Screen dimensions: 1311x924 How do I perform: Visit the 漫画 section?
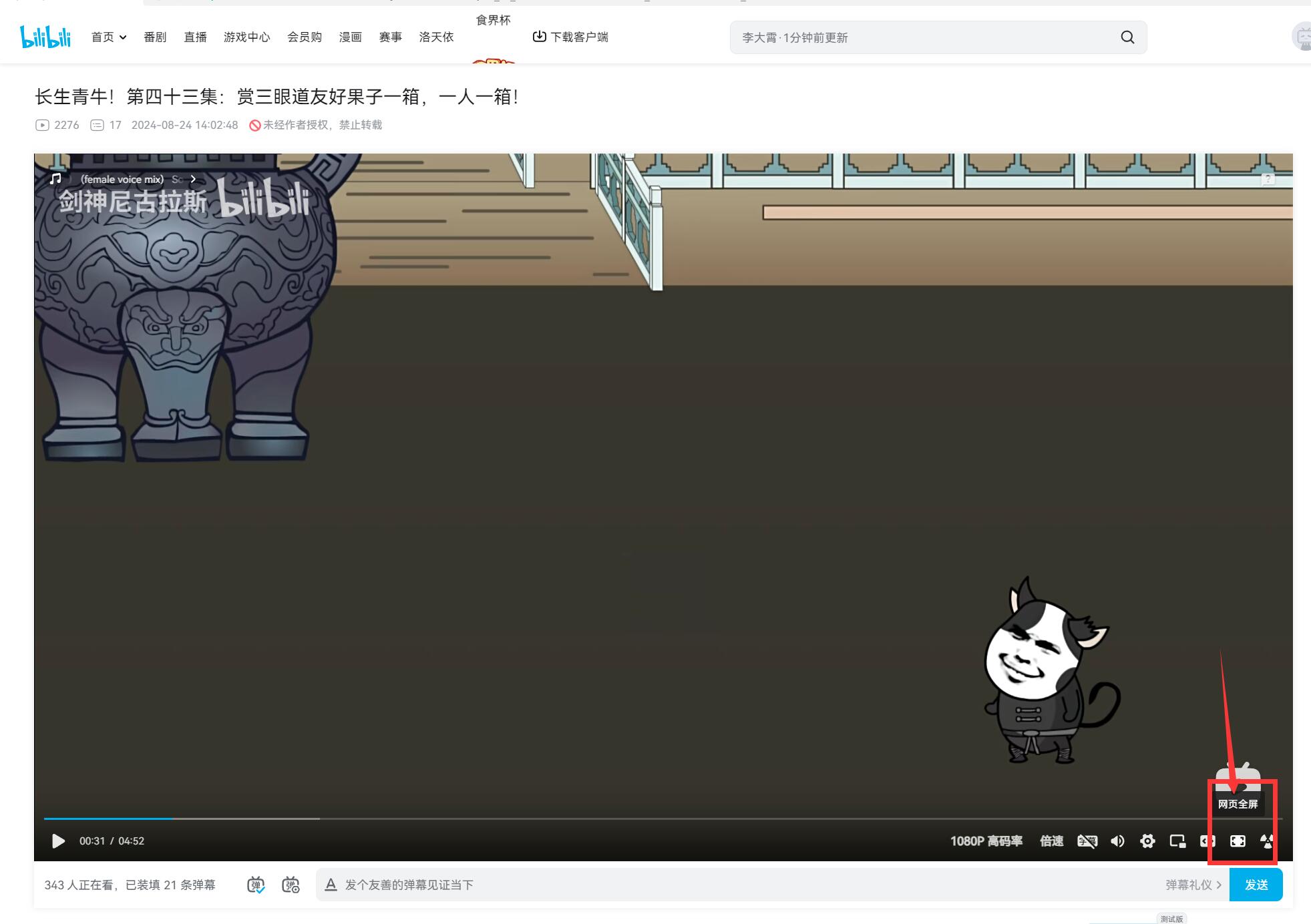pyautogui.click(x=350, y=37)
